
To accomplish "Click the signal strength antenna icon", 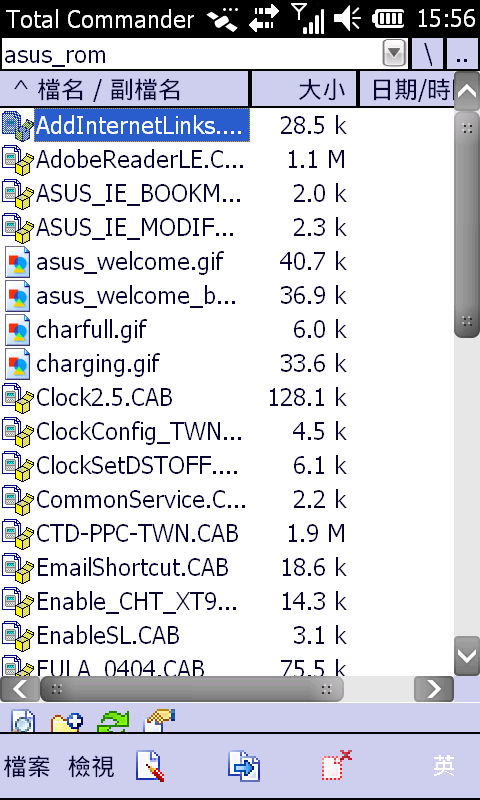I will coord(308,18).
